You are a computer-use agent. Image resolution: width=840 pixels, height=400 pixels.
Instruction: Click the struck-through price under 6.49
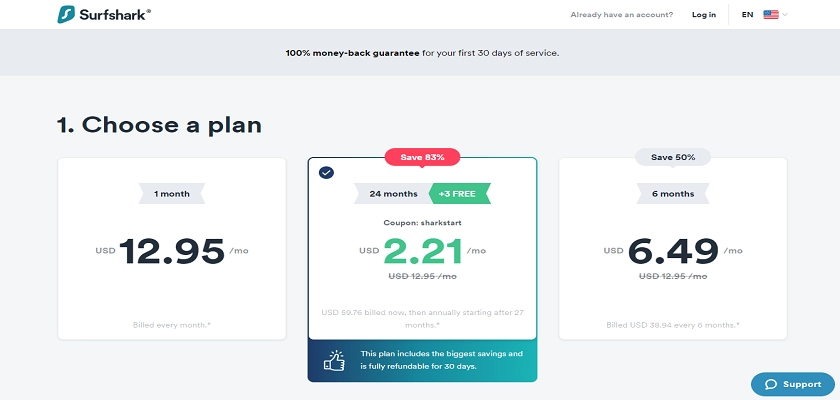pyautogui.click(x=673, y=276)
